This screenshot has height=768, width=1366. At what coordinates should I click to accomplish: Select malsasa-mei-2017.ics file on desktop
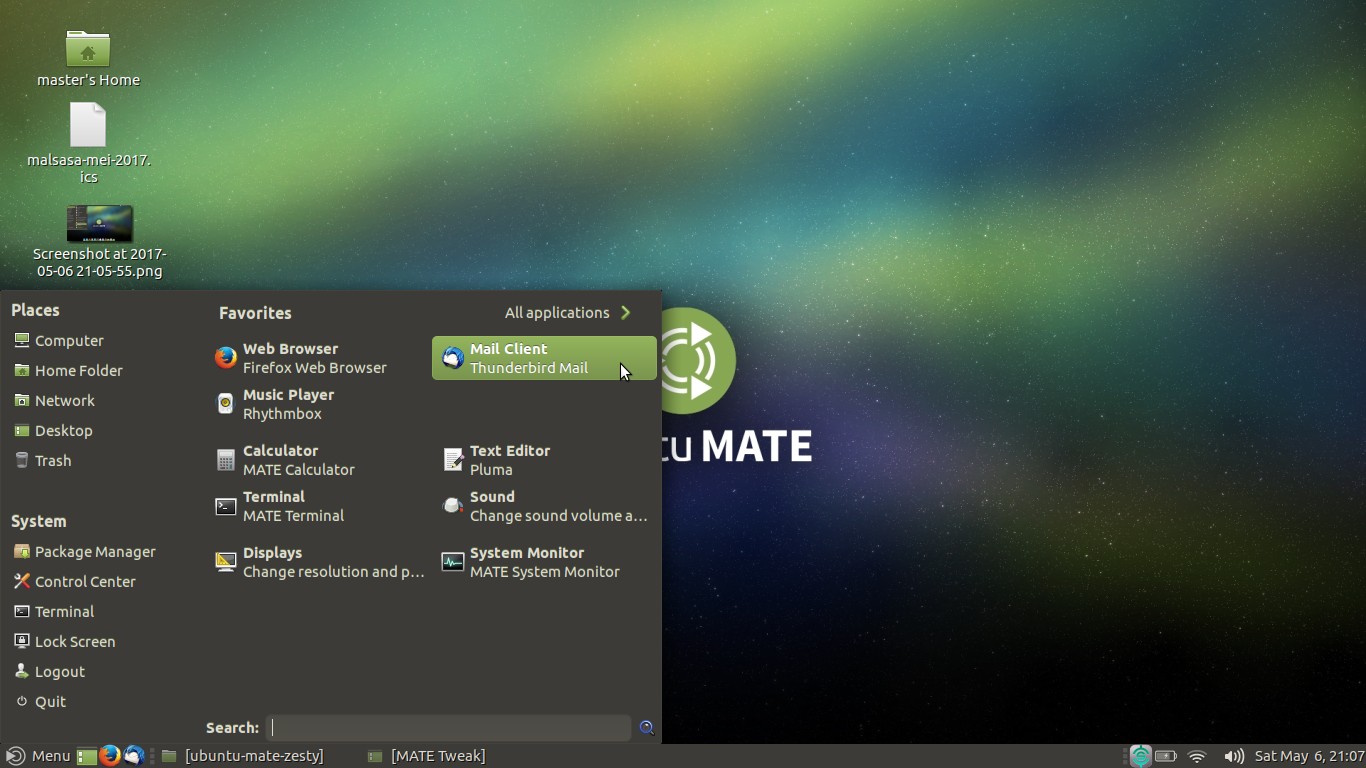point(89,143)
